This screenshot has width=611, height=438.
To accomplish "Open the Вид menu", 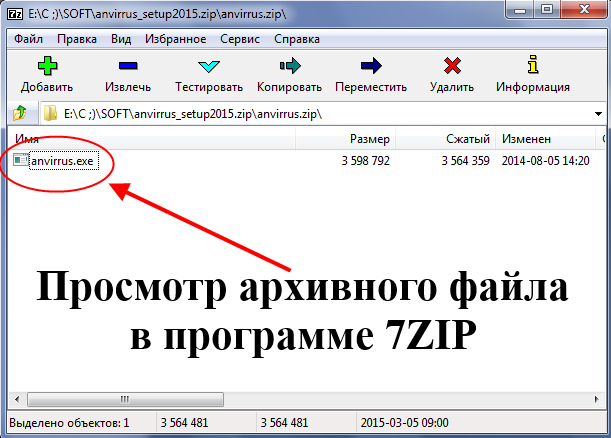I will click(x=121, y=39).
